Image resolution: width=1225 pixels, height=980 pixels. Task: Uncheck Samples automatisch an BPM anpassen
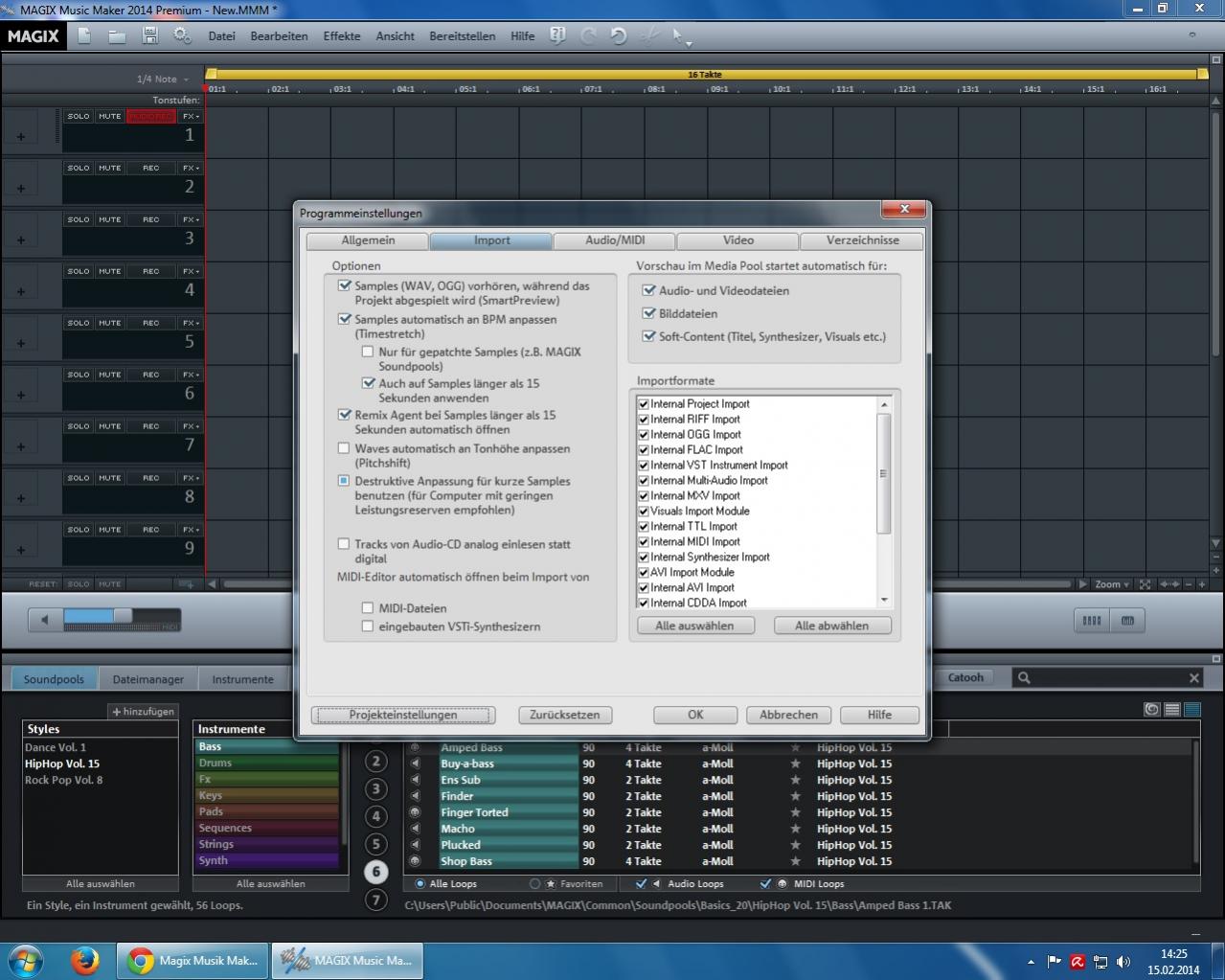(344, 319)
